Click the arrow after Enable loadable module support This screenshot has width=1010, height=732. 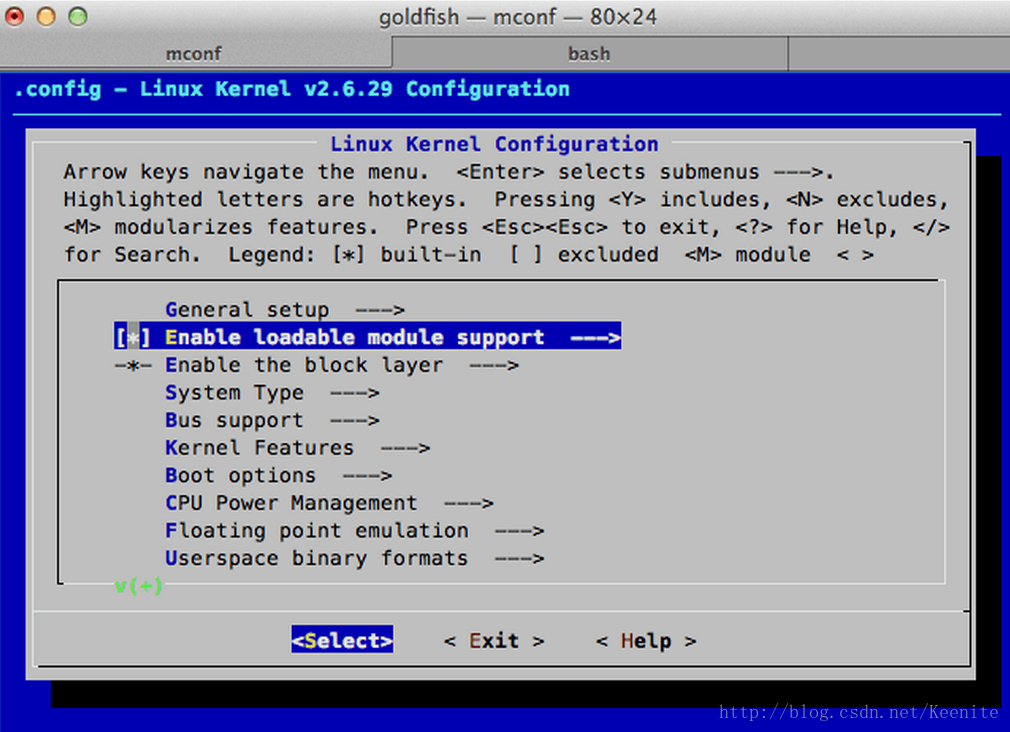click(595, 338)
